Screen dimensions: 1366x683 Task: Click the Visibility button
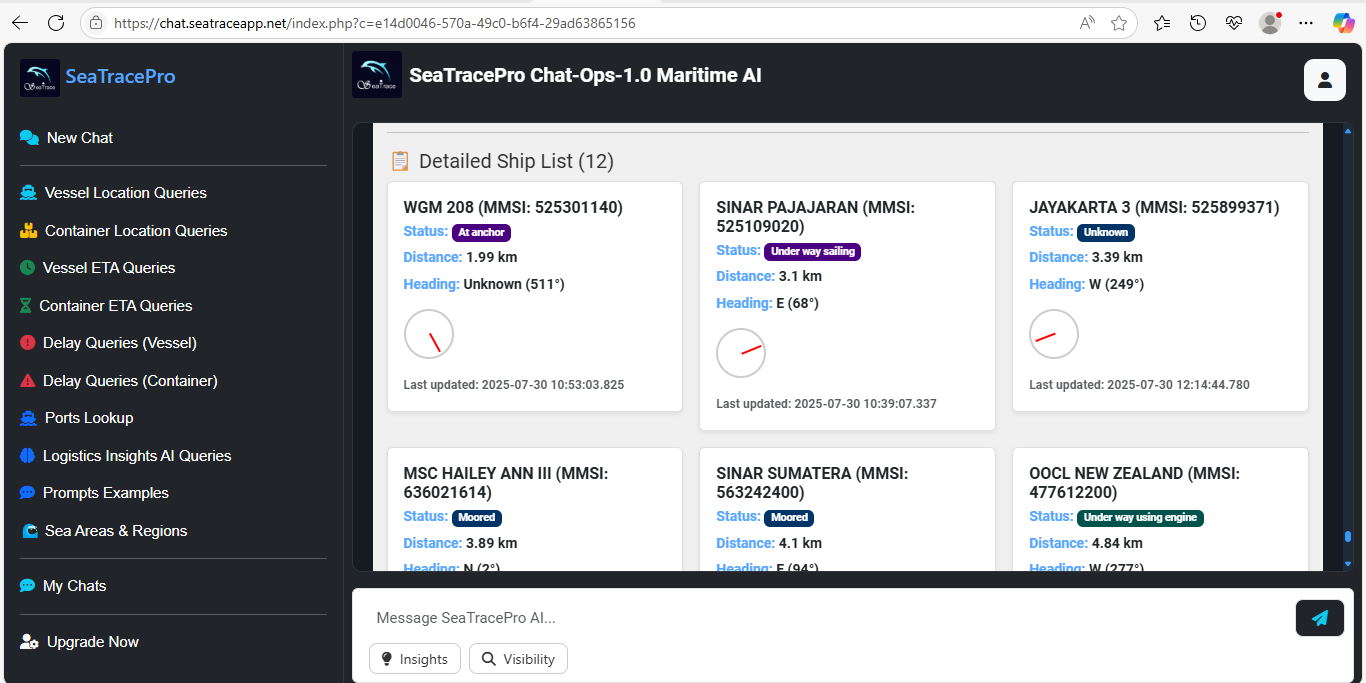[x=518, y=659]
